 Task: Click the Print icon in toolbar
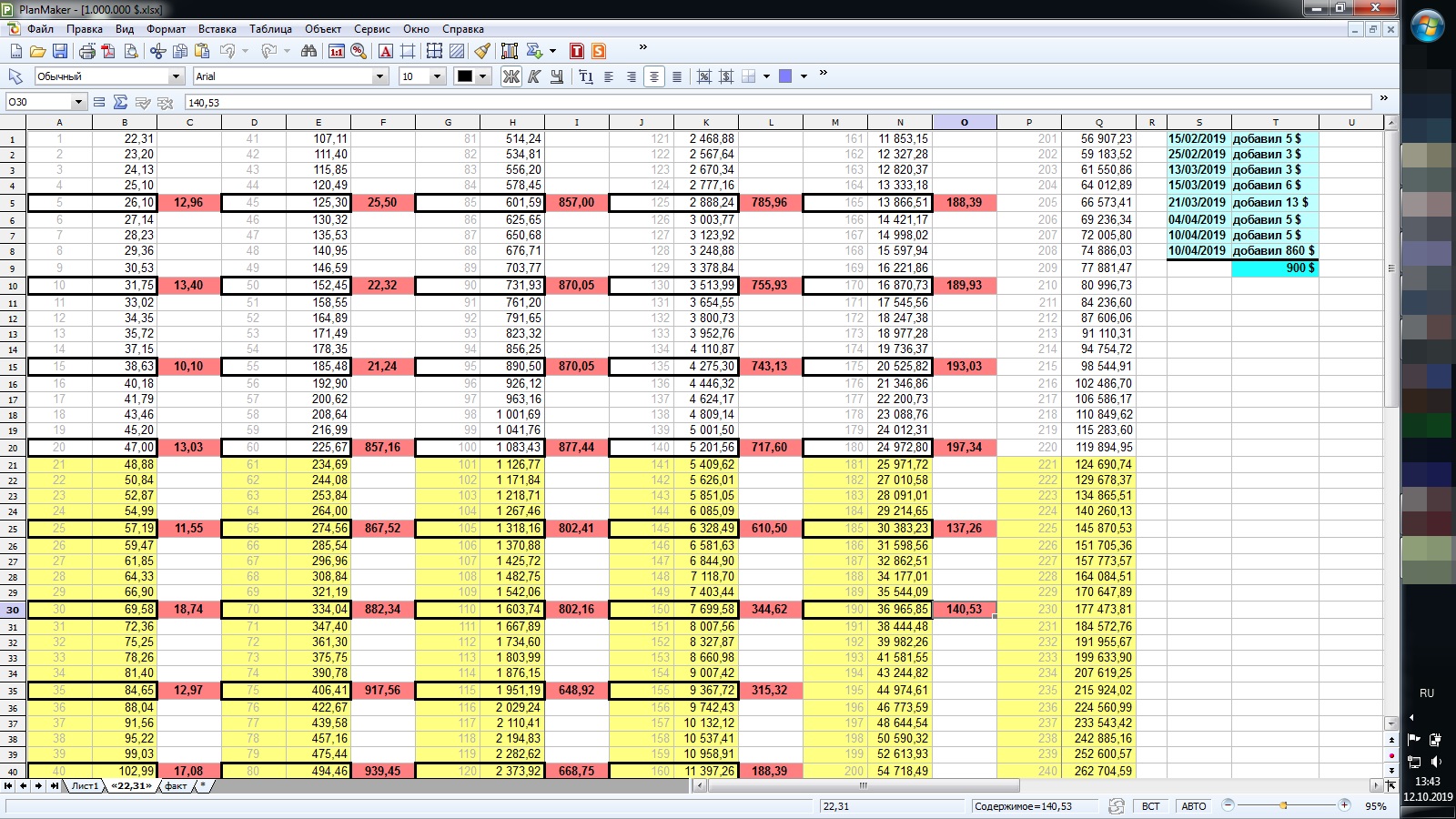87,51
